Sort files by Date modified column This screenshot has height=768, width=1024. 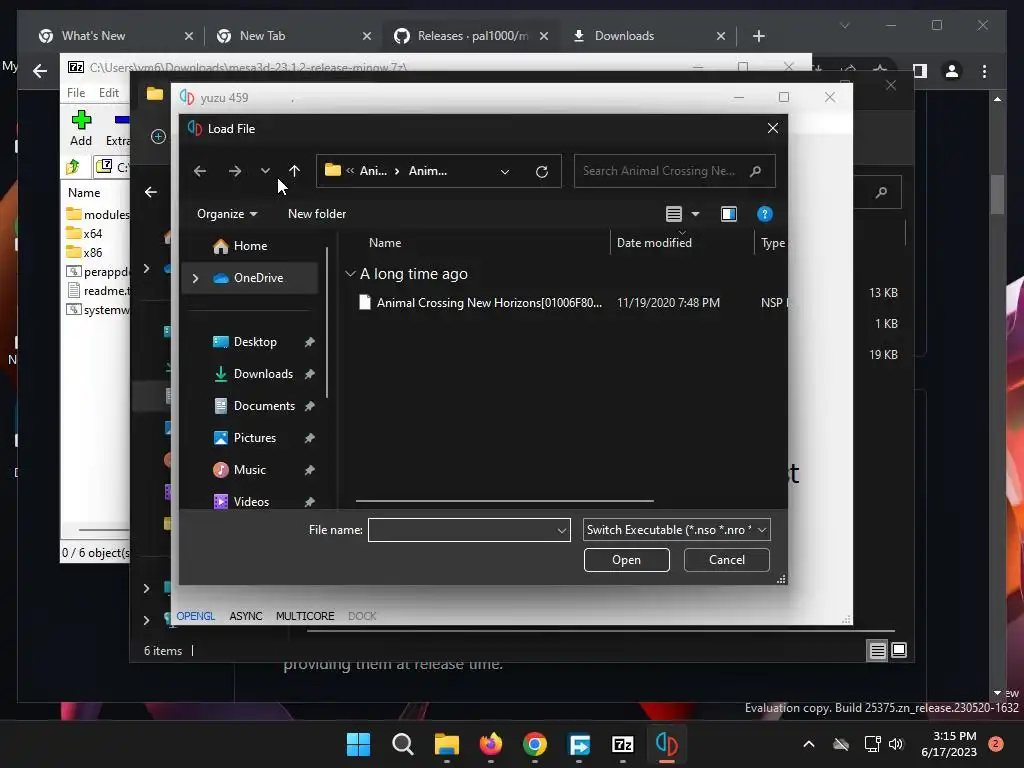tap(654, 243)
